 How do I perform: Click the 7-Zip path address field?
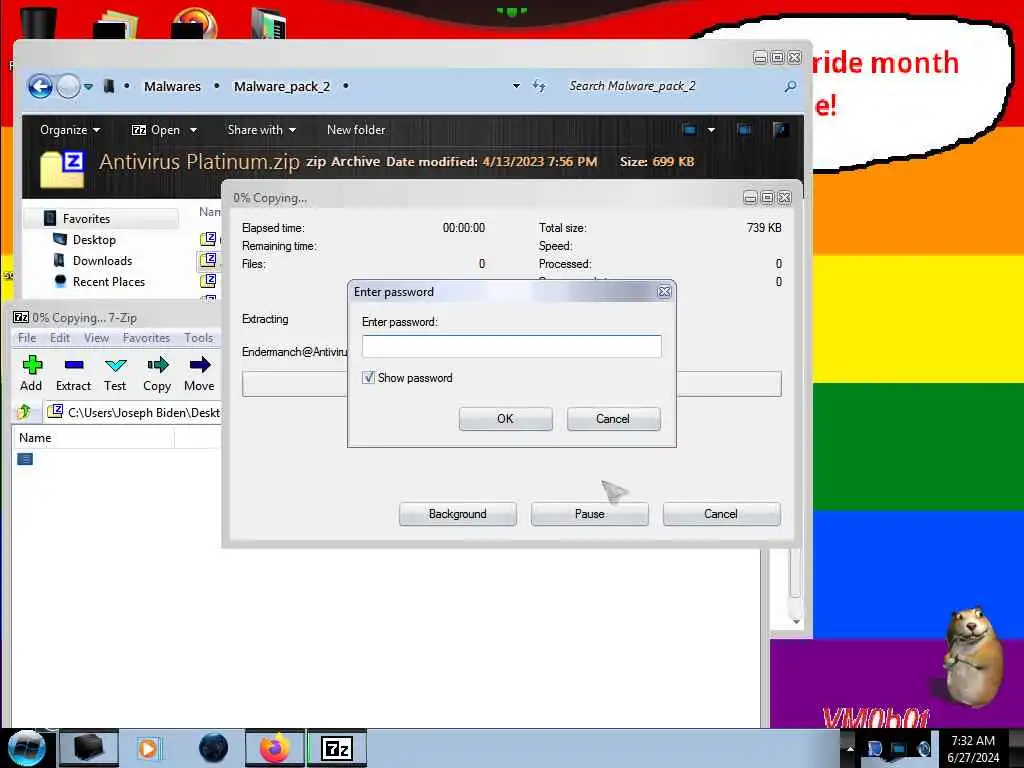pos(134,412)
